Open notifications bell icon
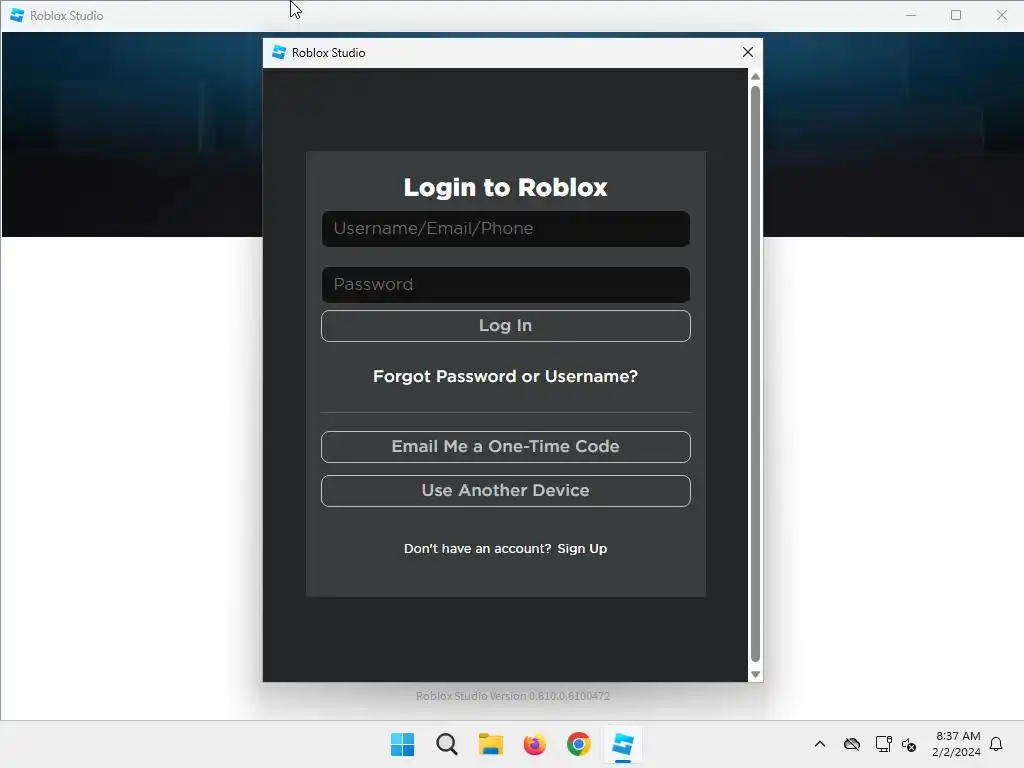 996,744
